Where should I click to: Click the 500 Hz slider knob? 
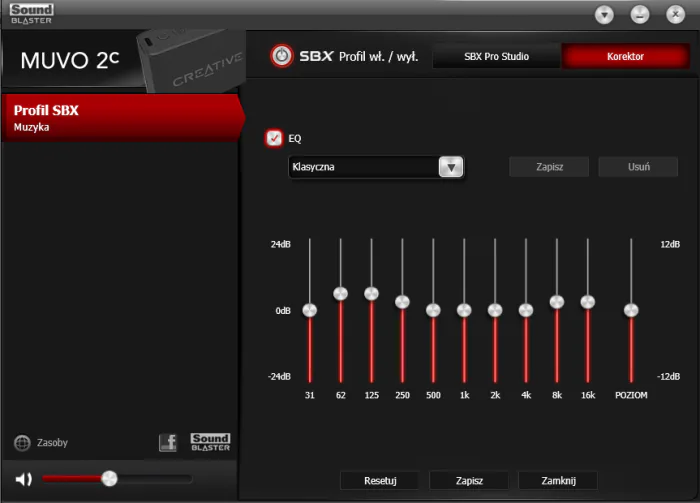(x=433, y=310)
